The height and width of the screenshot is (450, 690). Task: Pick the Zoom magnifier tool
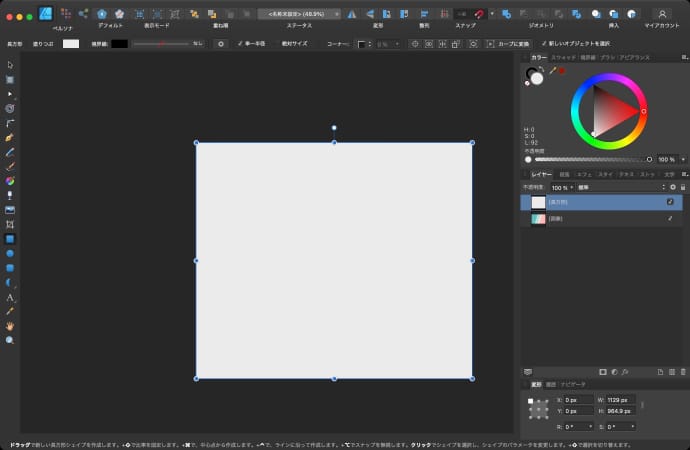pyautogui.click(x=10, y=340)
